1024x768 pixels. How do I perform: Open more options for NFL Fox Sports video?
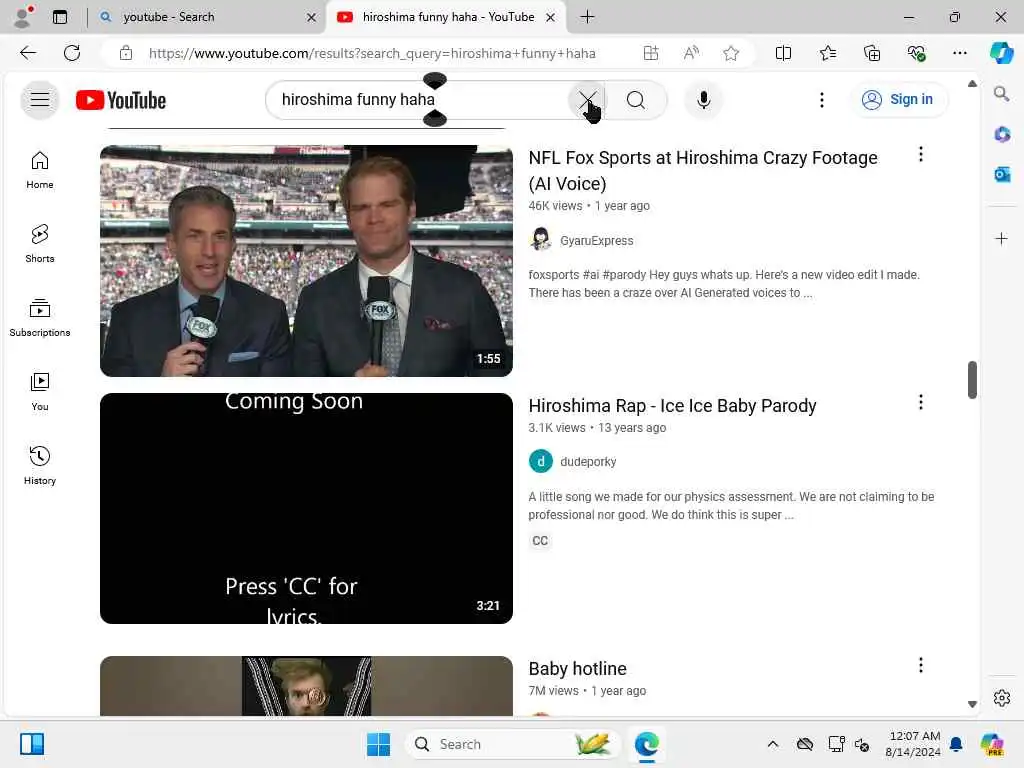pyautogui.click(x=921, y=154)
